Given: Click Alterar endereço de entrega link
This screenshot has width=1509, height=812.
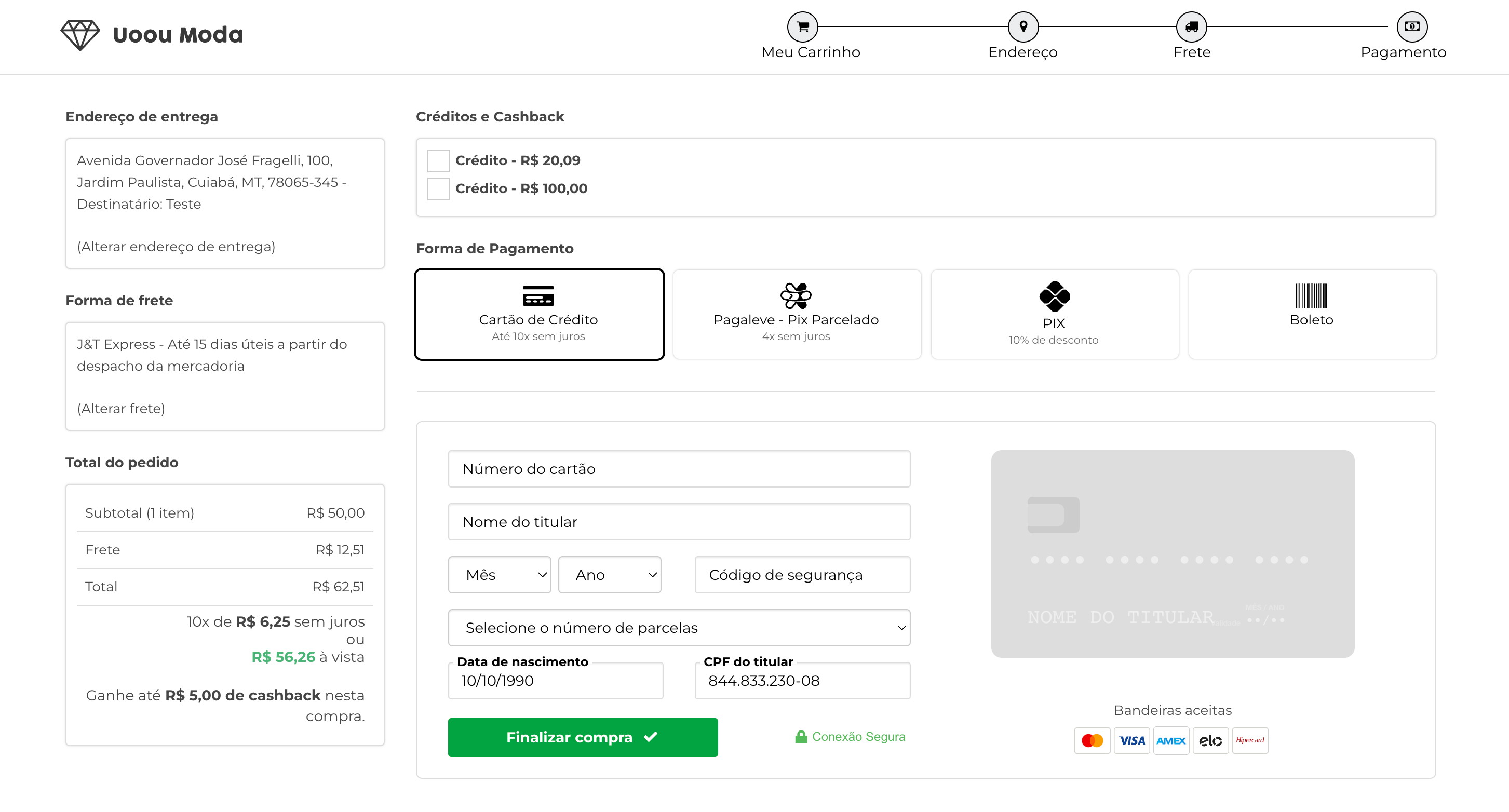Looking at the screenshot, I should (176, 247).
